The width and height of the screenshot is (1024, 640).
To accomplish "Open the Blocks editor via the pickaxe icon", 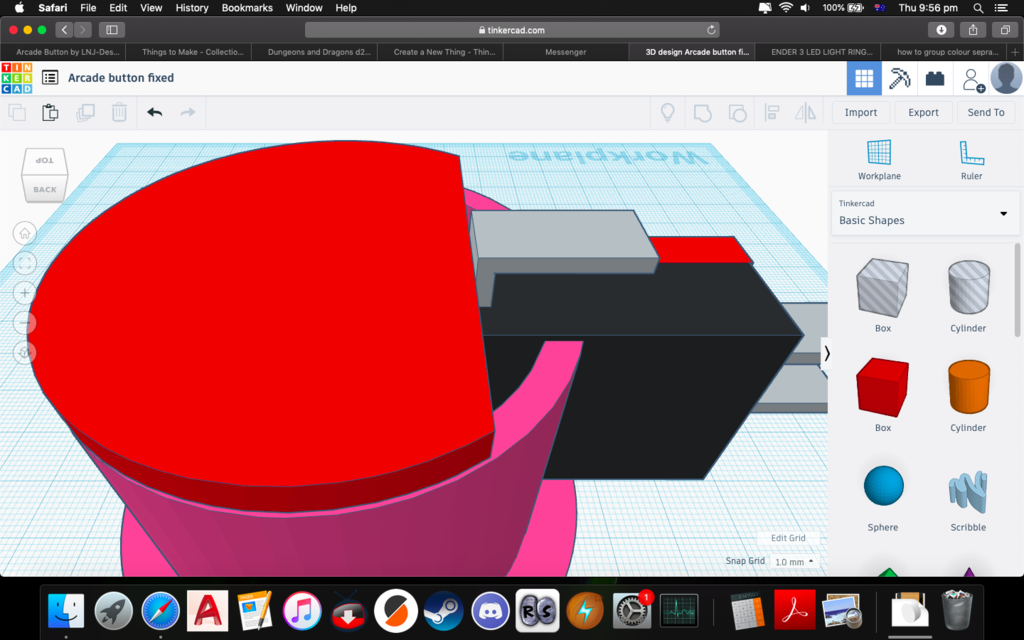I will click(899, 78).
